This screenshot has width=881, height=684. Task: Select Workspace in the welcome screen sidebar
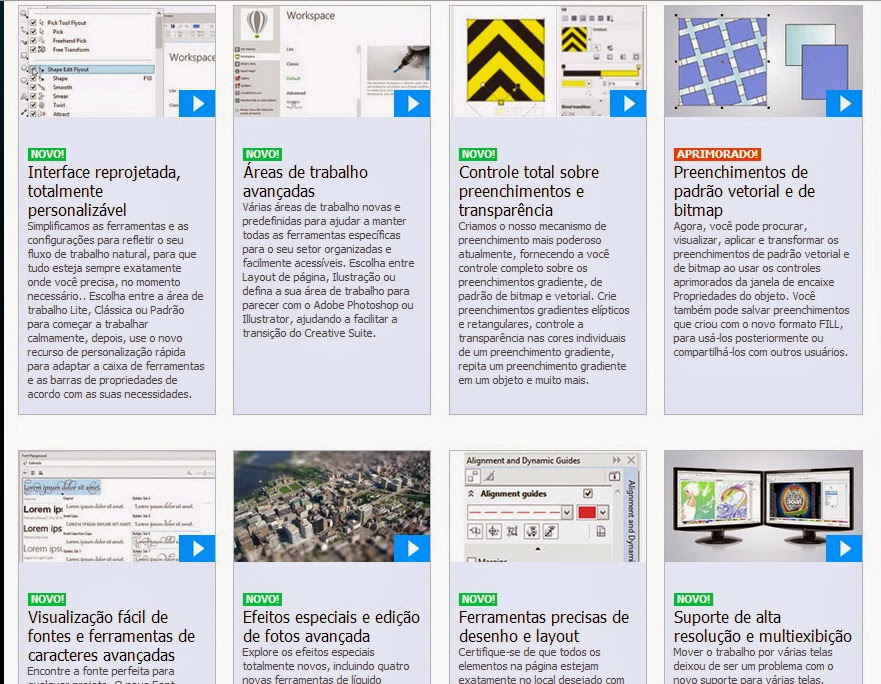(246, 56)
